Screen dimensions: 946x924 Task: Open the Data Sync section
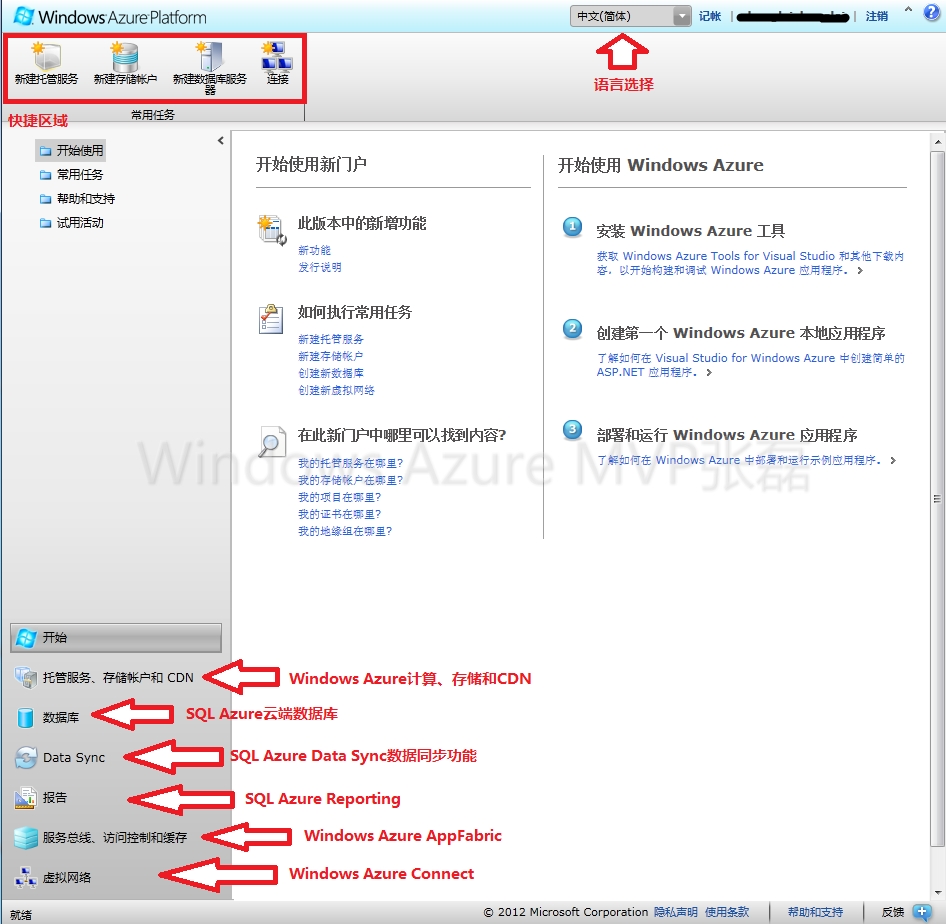pyautogui.click(x=73, y=758)
